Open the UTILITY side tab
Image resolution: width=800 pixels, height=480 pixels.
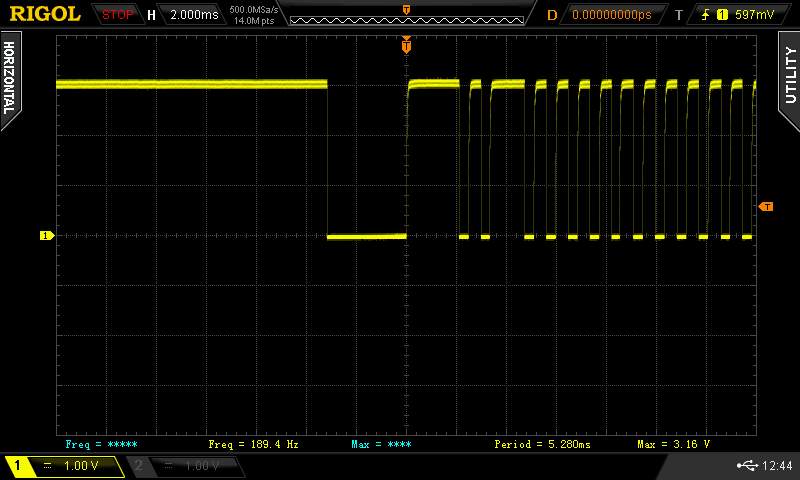pyautogui.click(x=789, y=75)
